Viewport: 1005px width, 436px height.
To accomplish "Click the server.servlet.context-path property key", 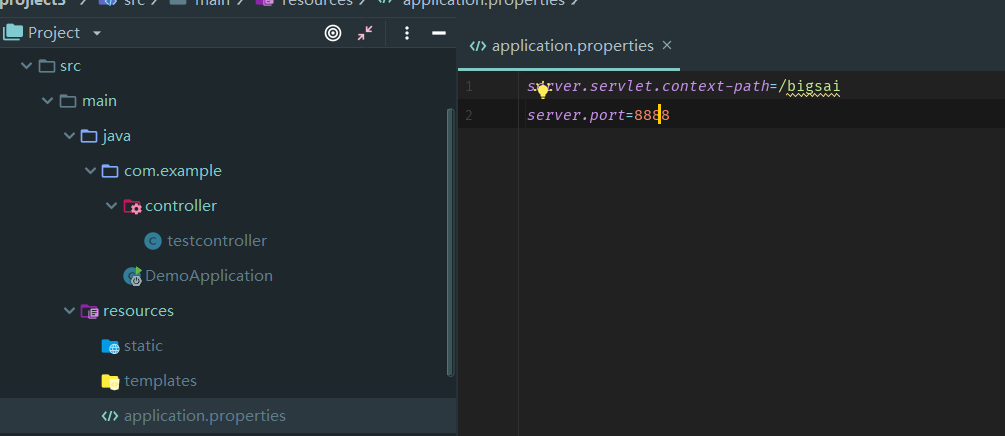I will tap(648, 87).
